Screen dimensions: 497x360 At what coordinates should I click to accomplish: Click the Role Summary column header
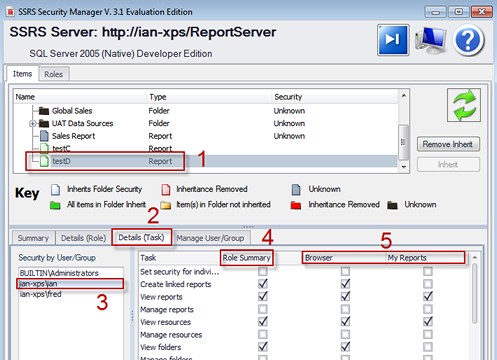(247, 258)
